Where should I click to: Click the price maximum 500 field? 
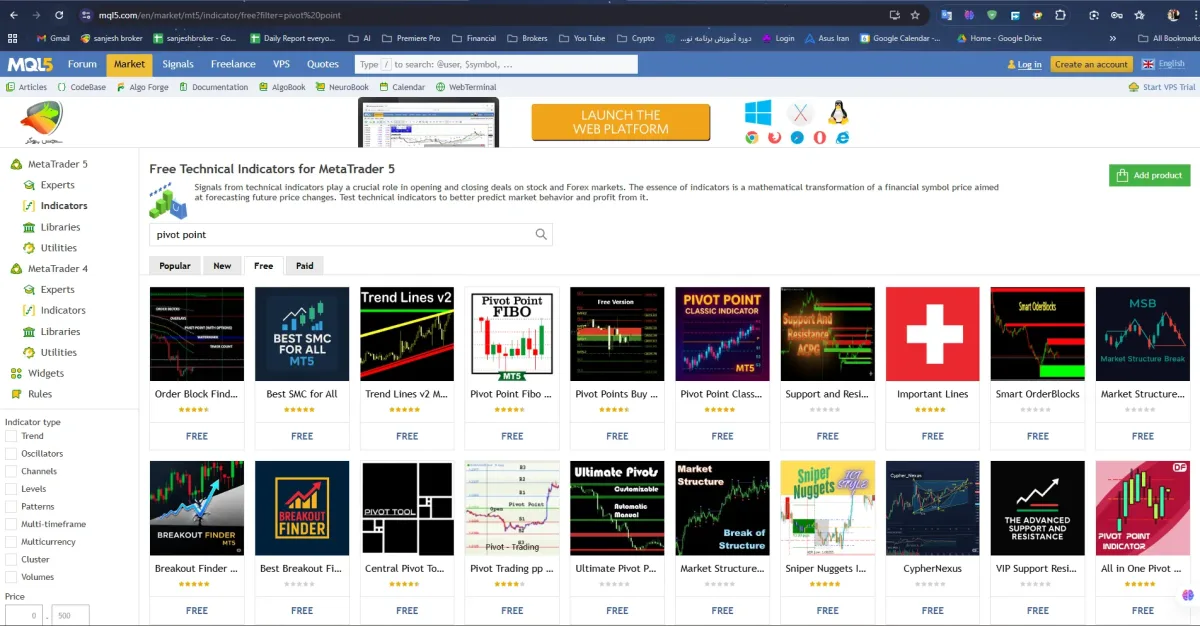coord(70,616)
